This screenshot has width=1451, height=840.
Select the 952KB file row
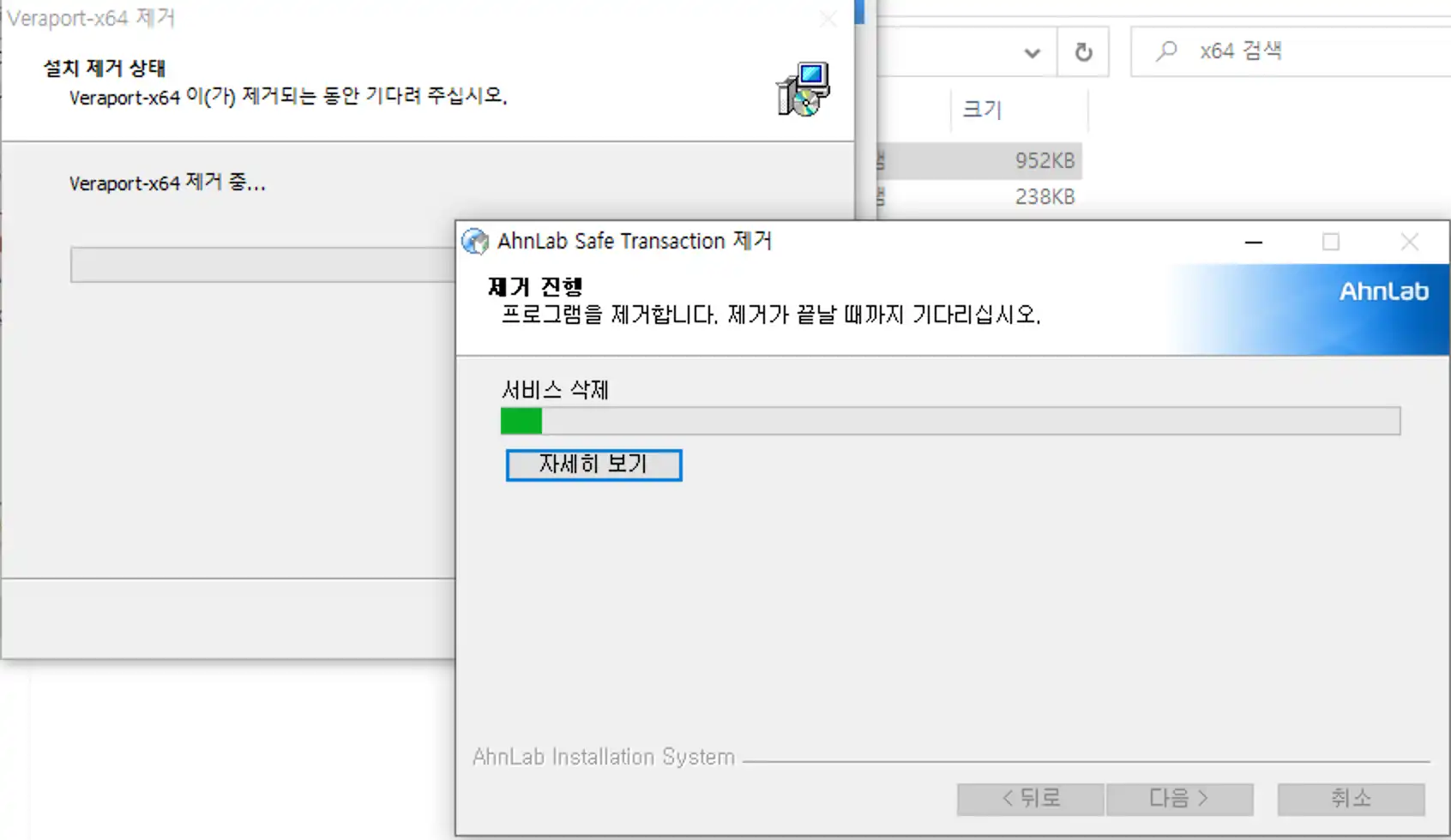[x=978, y=160]
